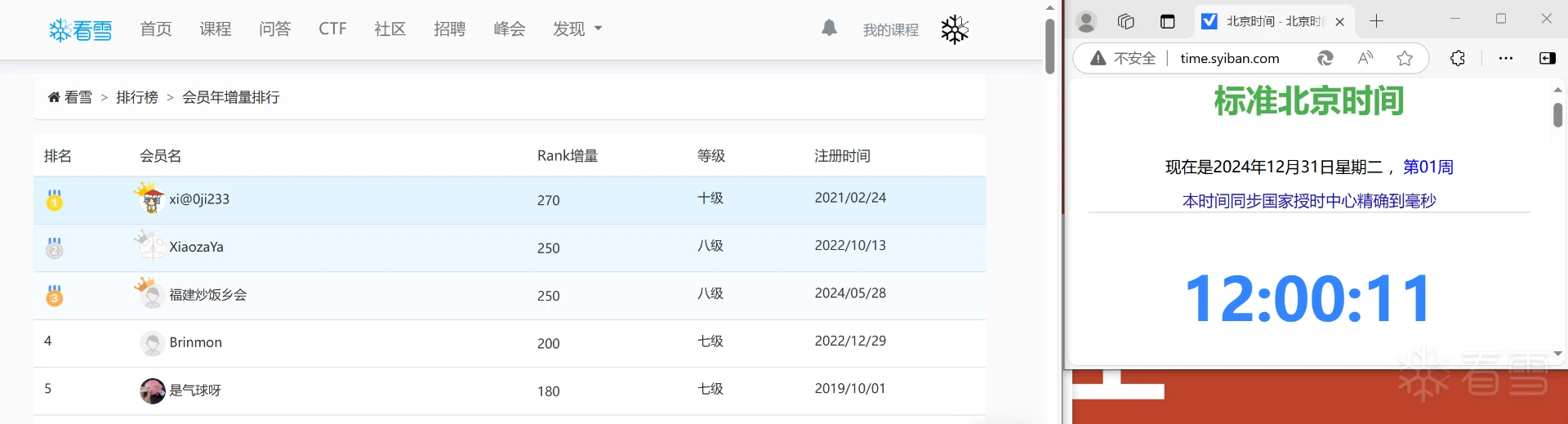The image size is (1568, 424).
Task: Click the silver rank 2 medal icon
Action: click(x=55, y=248)
